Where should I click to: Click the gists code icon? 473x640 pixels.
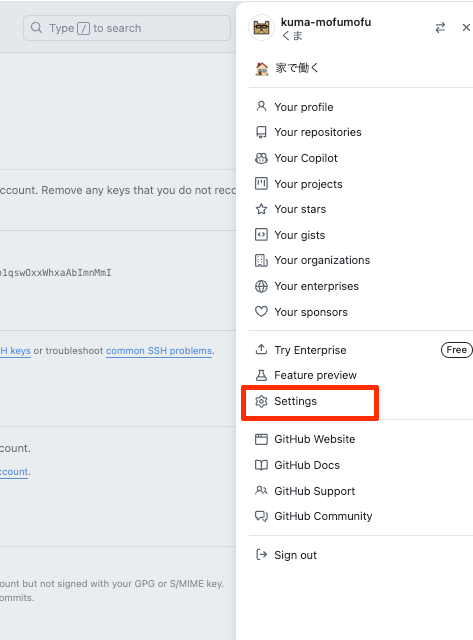point(261,235)
